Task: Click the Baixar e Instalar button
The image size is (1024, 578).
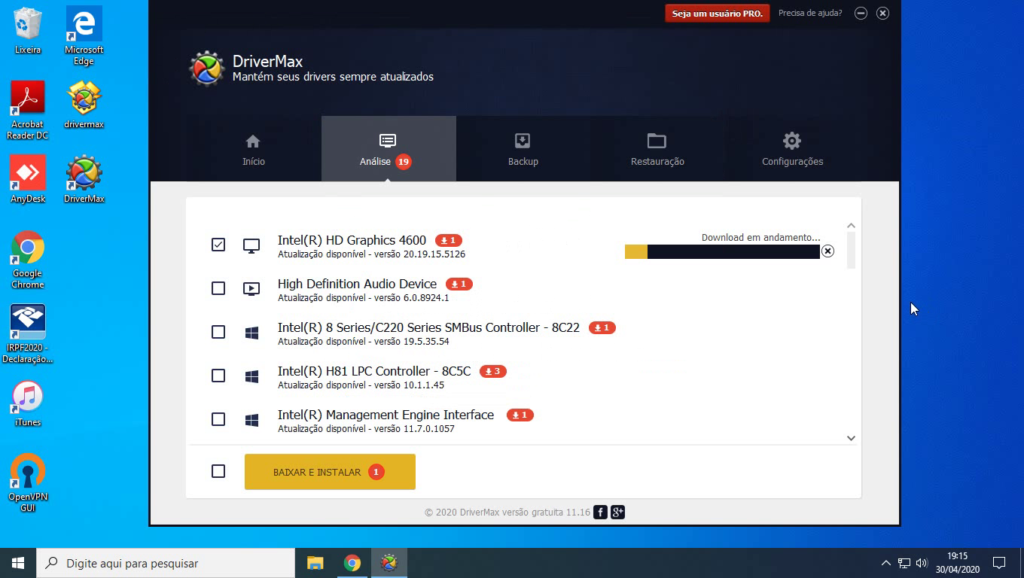Action: pos(330,472)
